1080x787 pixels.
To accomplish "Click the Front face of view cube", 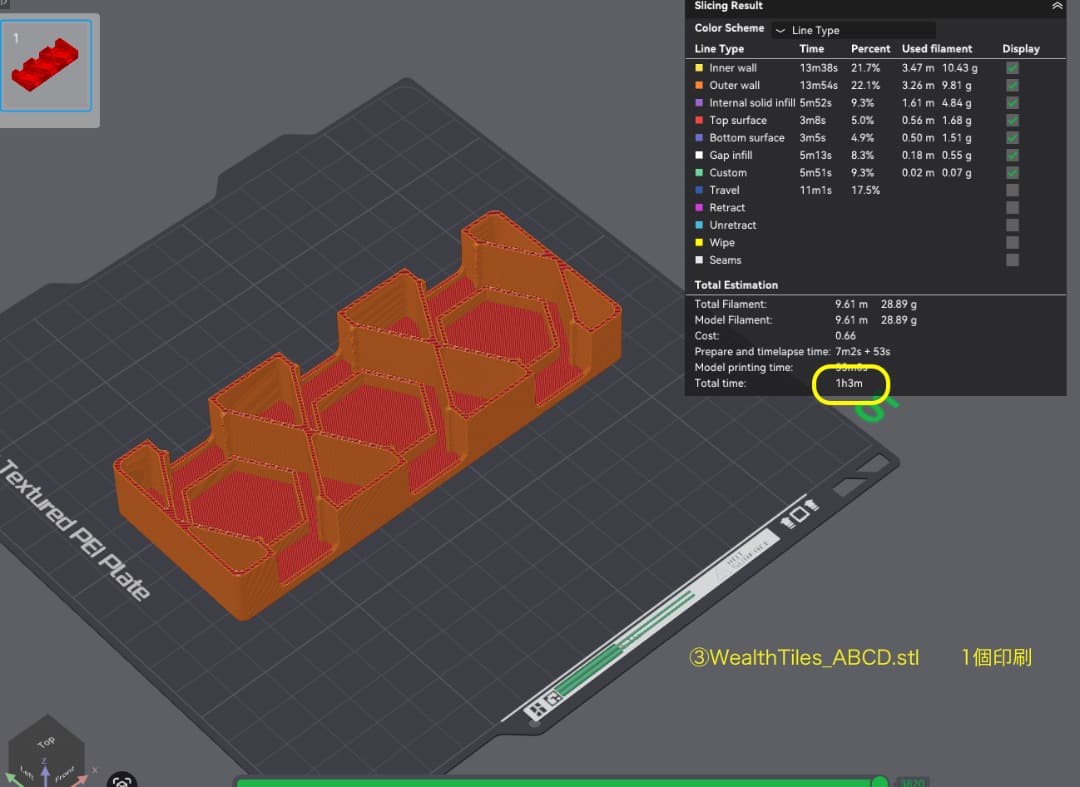I will pyautogui.click(x=64, y=774).
